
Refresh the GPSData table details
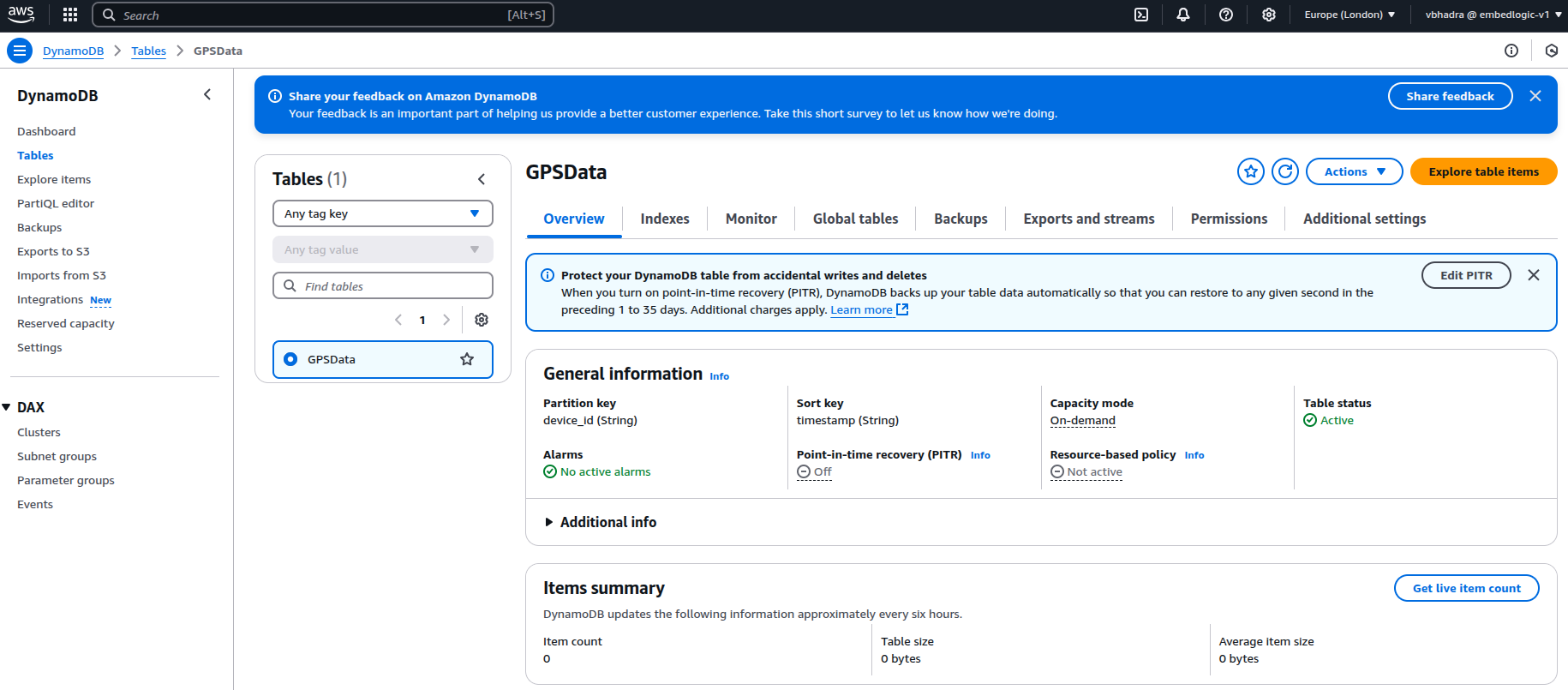(1285, 171)
